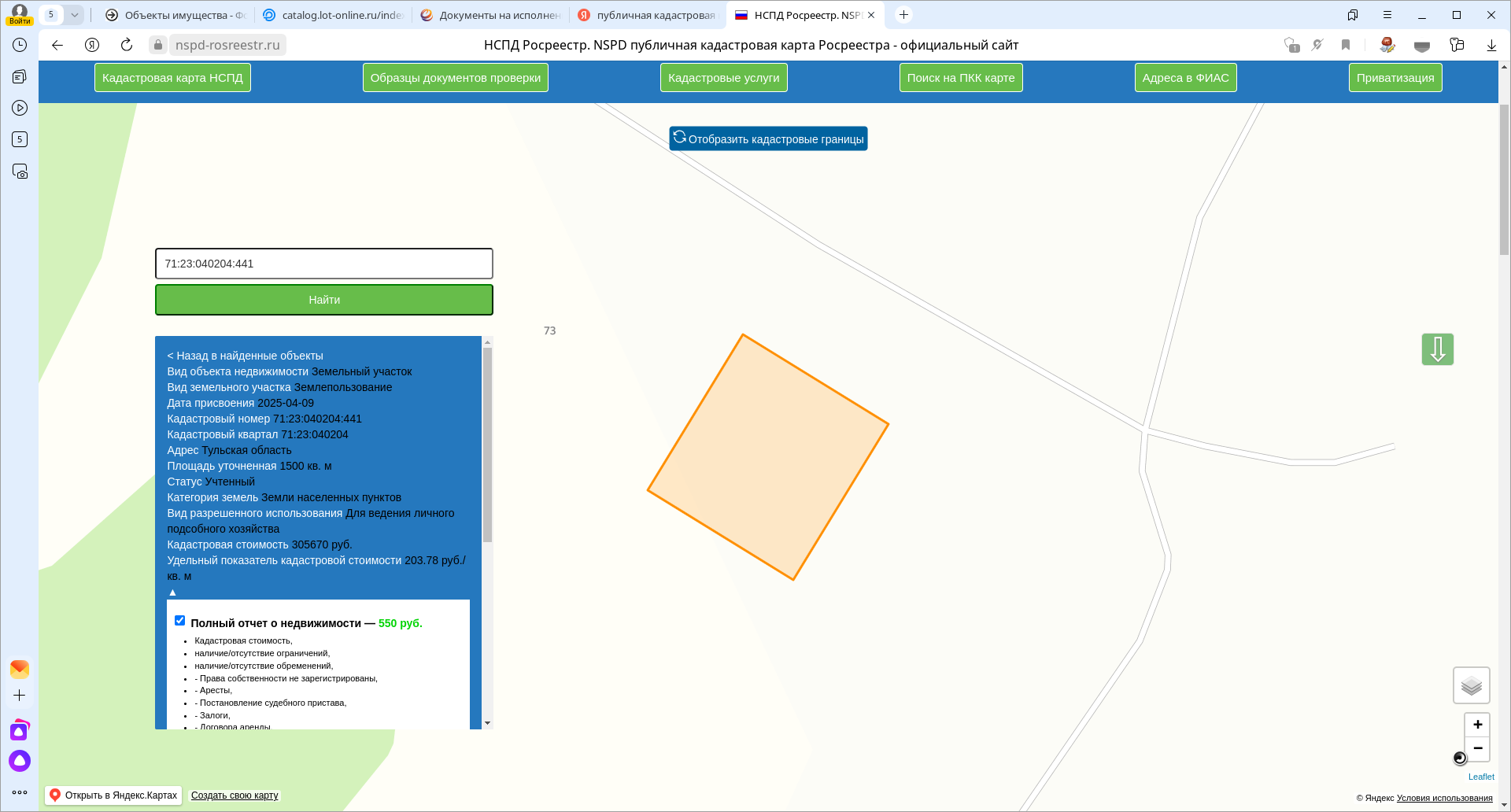The image size is (1511, 812).
Task: Click the green down arrow icon
Action: 1437,349
